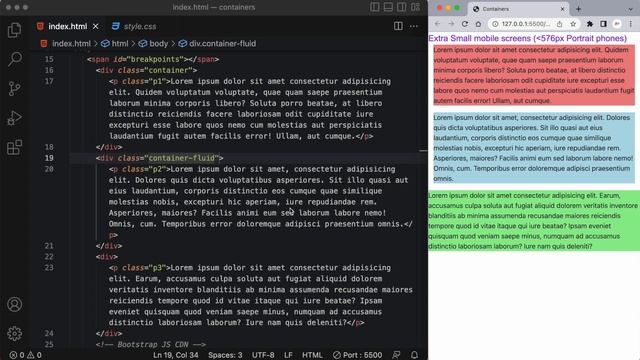640x360 pixels.
Task: Select the index.html editor tab
Action: pyautogui.click(x=68, y=27)
